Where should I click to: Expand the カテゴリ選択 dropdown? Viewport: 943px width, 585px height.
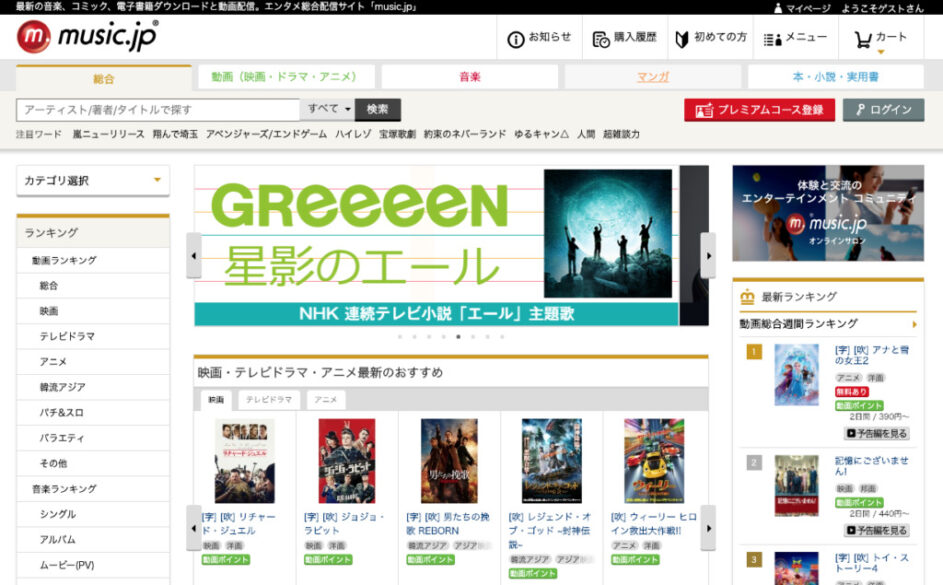pos(93,180)
